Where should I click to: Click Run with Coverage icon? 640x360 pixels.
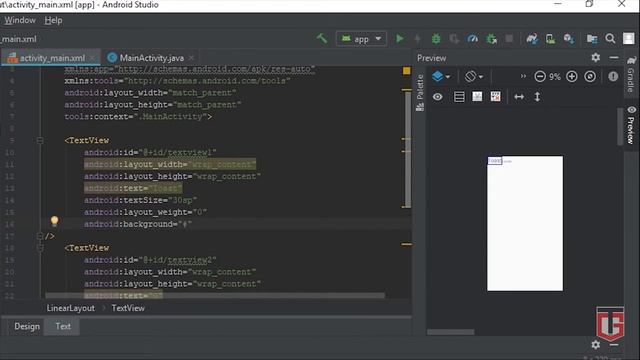453,39
